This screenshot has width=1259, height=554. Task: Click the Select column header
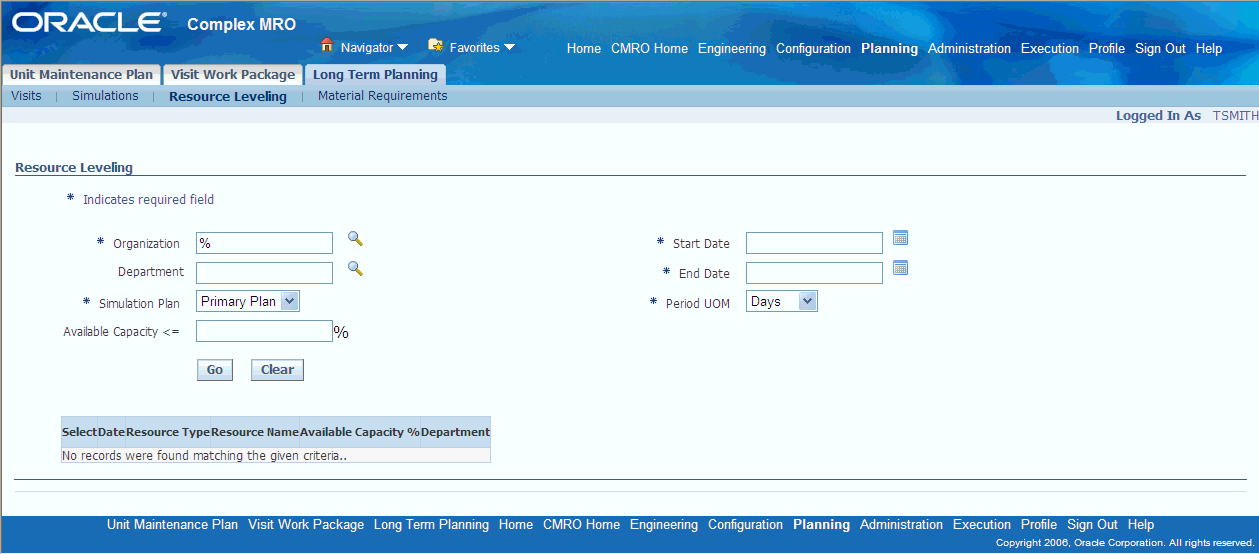pyautogui.click(x=80, y=432)
